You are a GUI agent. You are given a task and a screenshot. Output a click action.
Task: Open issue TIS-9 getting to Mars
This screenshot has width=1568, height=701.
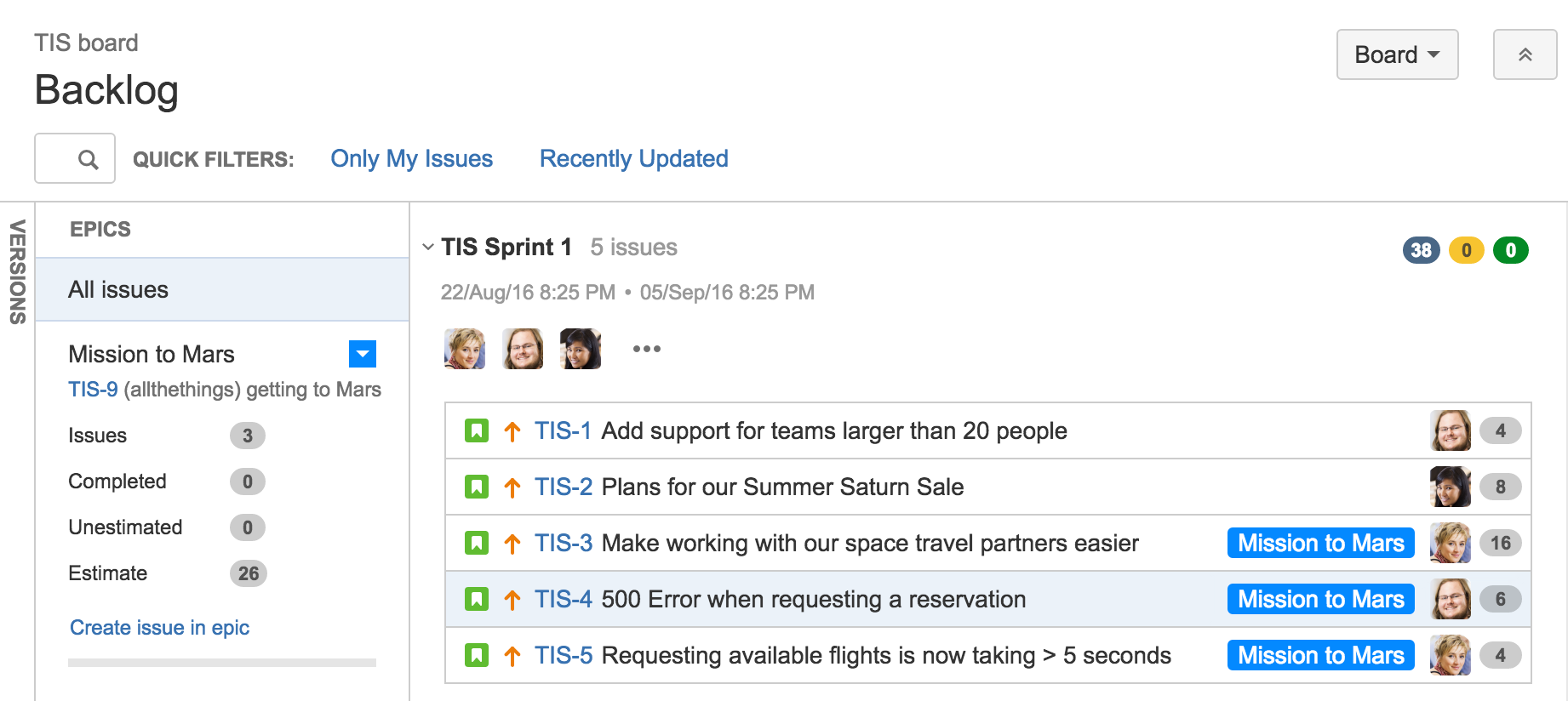click(92, 389)
